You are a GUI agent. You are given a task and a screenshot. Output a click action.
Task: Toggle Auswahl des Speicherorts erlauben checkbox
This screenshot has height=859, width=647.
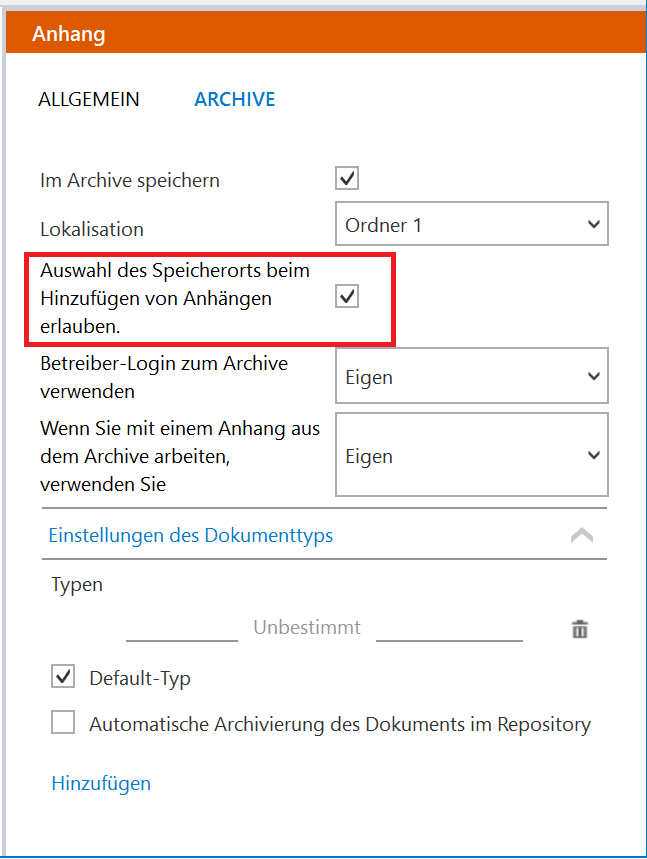click(x=347, y=296)
